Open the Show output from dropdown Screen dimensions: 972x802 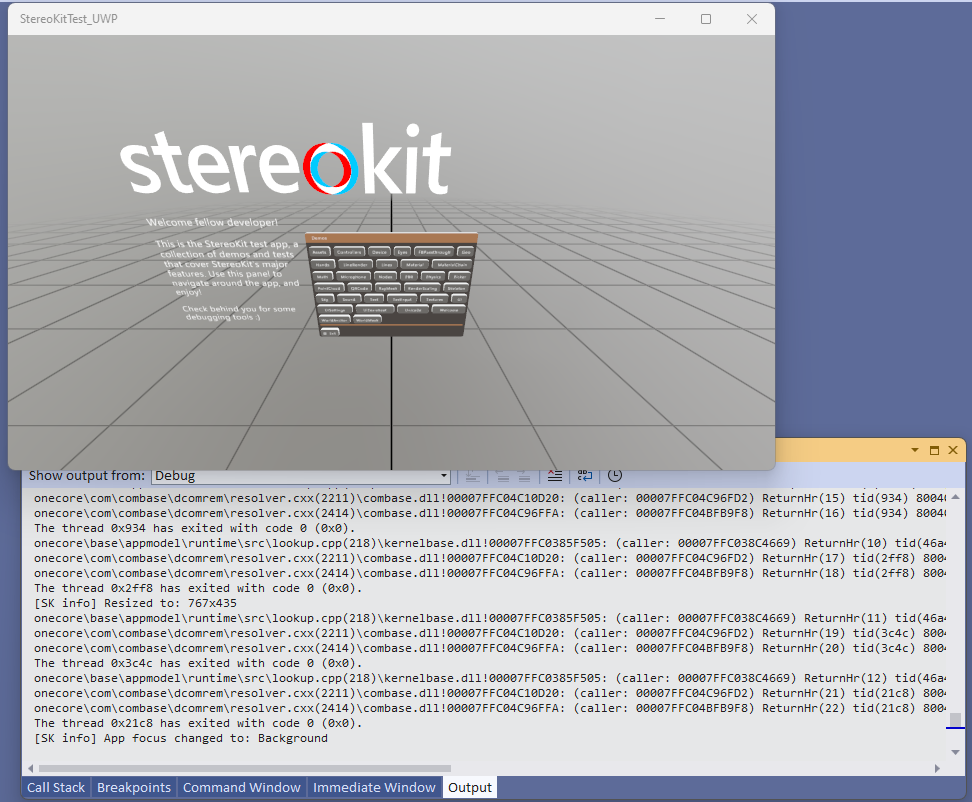point(443,476)
